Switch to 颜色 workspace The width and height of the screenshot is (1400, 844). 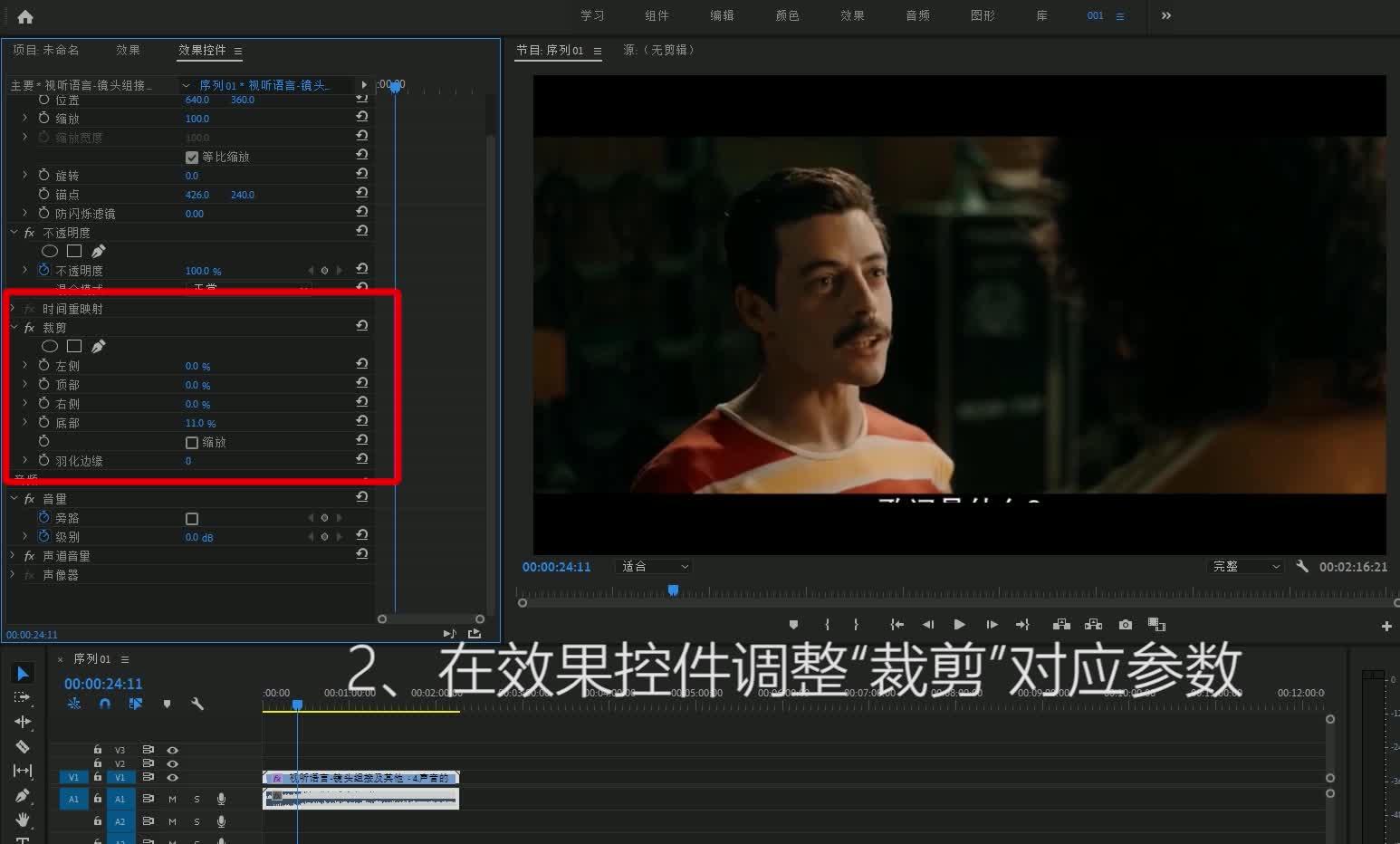click(x=788, y=15)
